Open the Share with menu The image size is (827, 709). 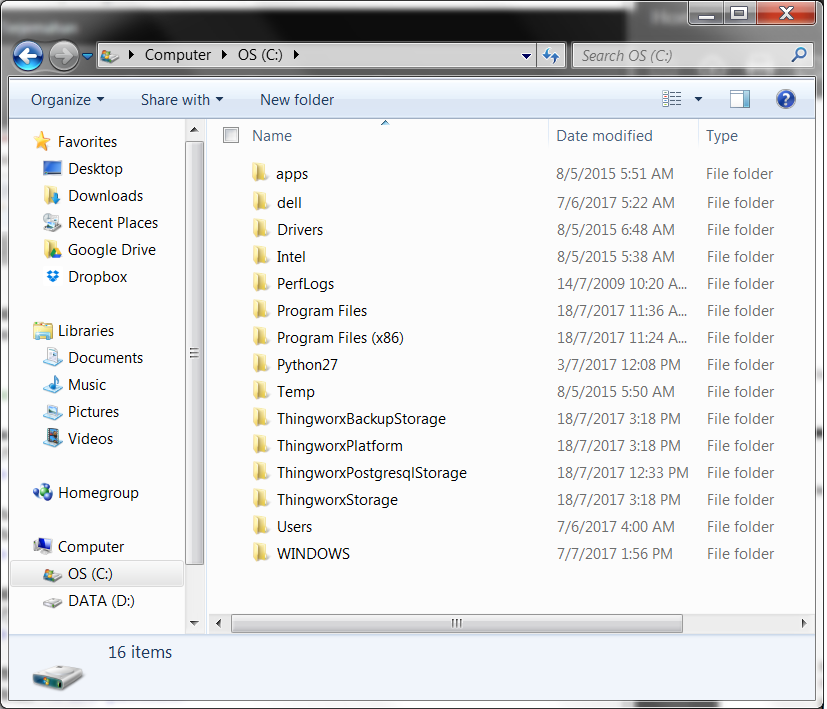pos(180,100)
